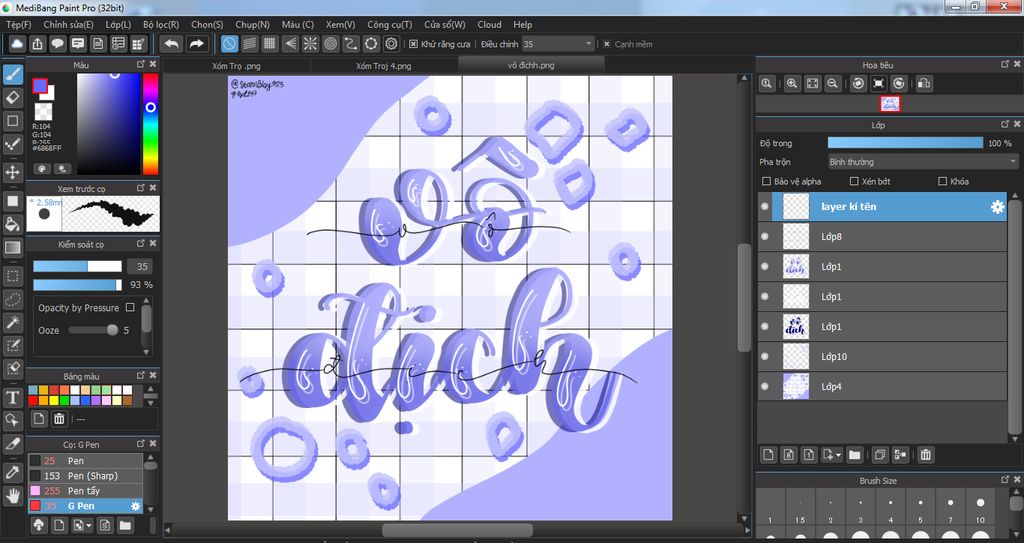Open gear settings on layer kí tên
Viewport: 1024px width, 543px height.
tap(997, 206)
